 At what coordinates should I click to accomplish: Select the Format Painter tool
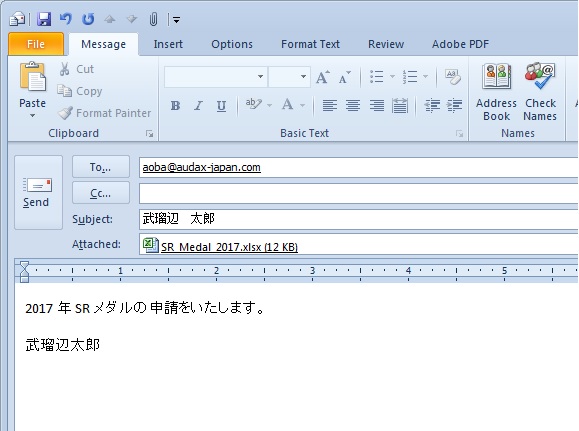[105, 113]
